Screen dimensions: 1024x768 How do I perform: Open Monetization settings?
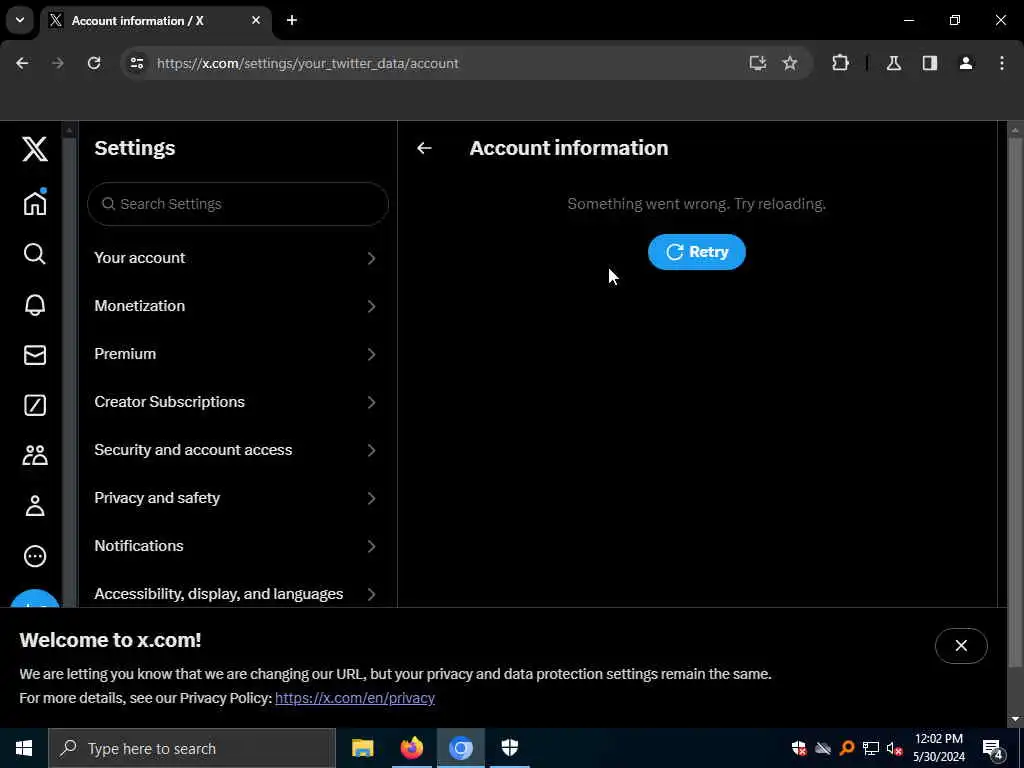(x=237, y=306)
